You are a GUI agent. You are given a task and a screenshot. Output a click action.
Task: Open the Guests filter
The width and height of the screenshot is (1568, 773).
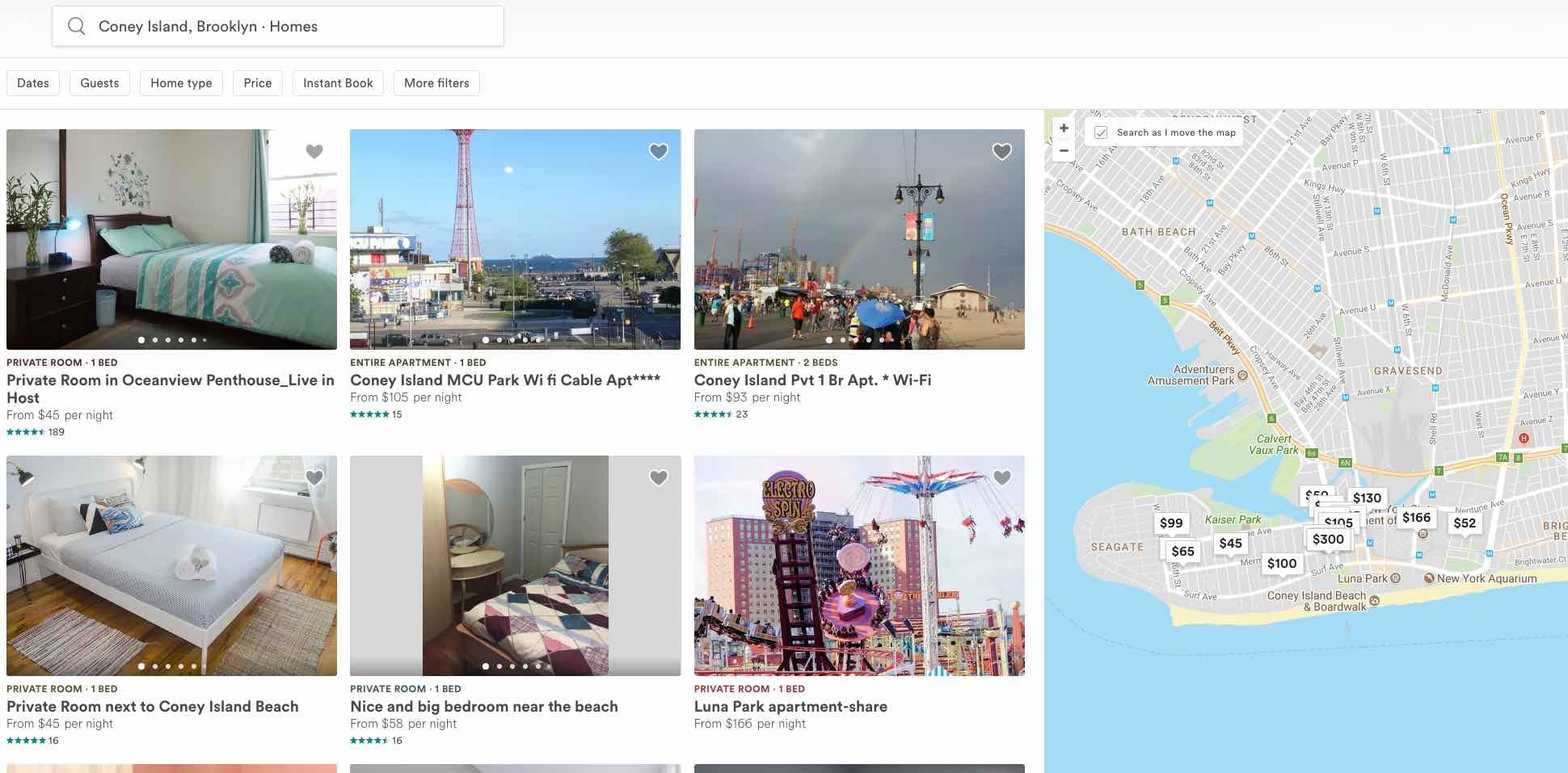(99, 82)
